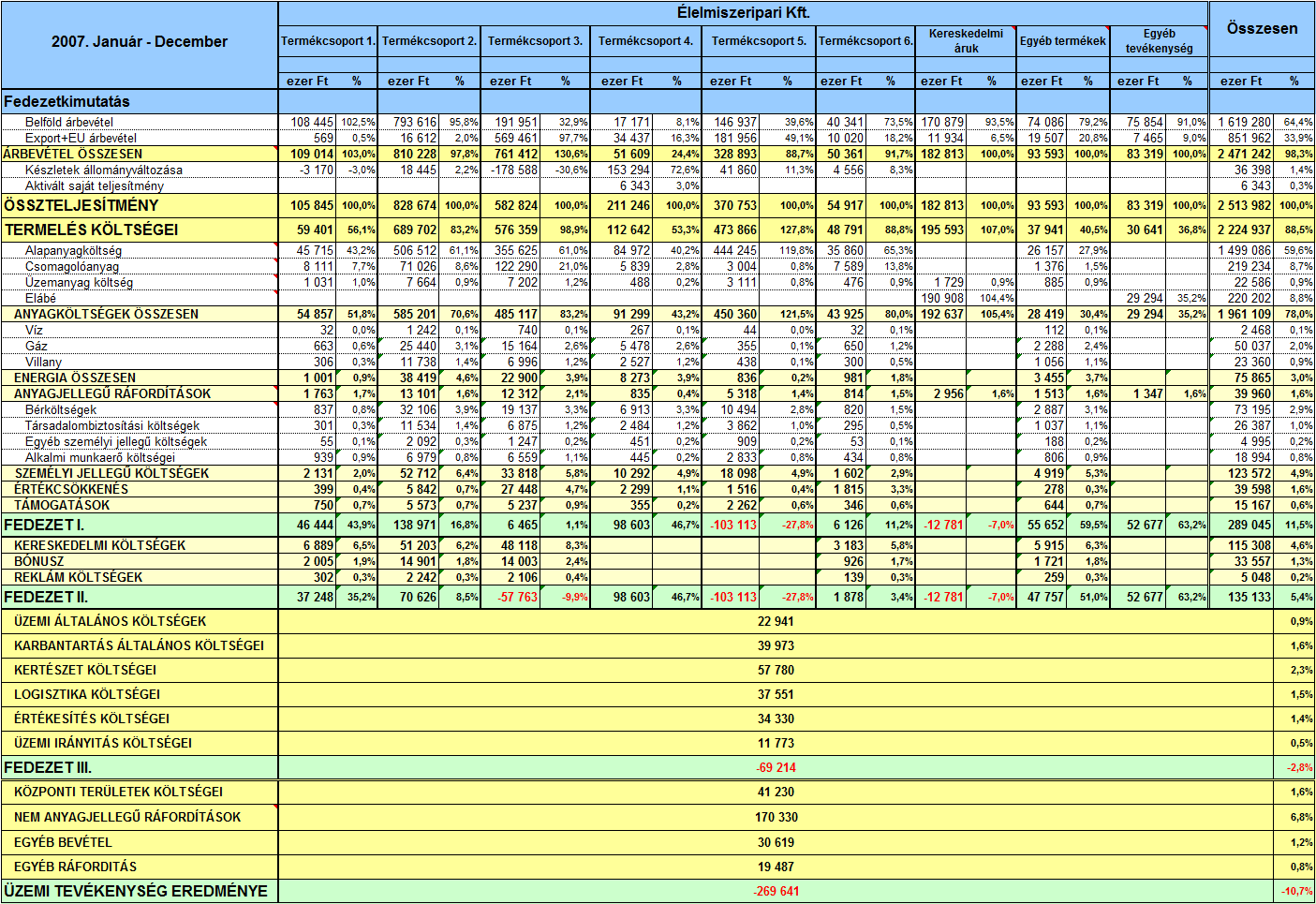This screenshot has width=1316, height=904.
Task: Click the 'Termékcsoport 2.' column header
Action: click(x=429, y=41)
